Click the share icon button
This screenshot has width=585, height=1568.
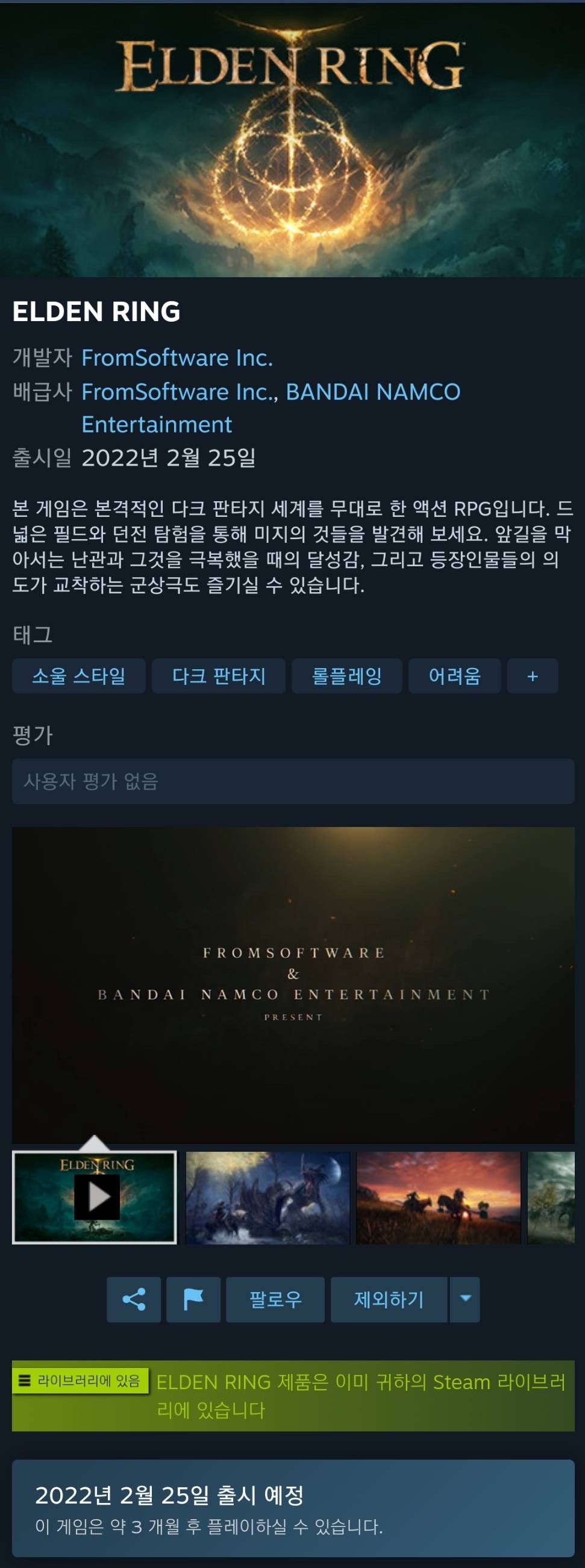coord(134,1299)
